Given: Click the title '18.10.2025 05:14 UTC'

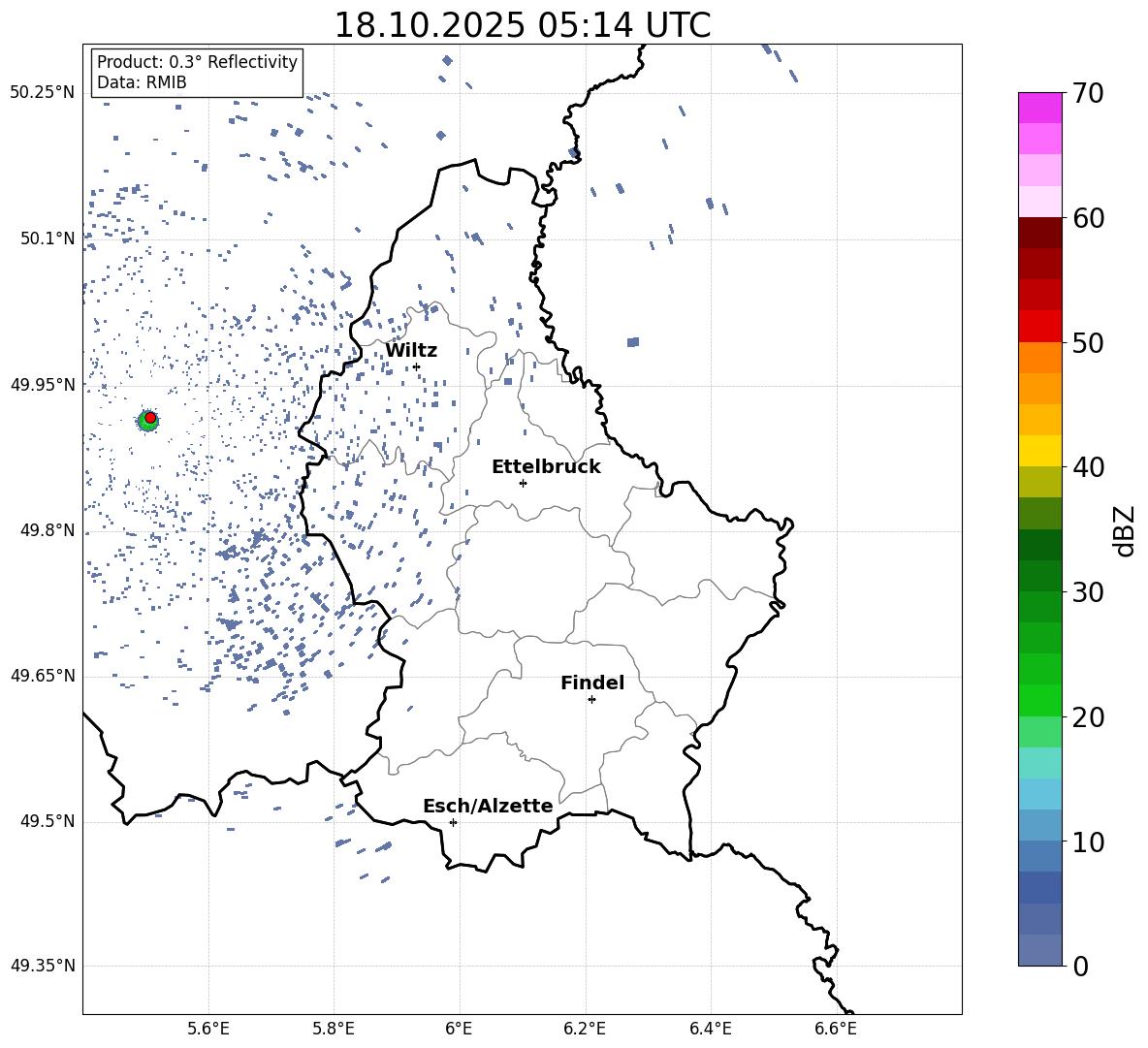Looking at the screenshot, I should click(522, 25).
